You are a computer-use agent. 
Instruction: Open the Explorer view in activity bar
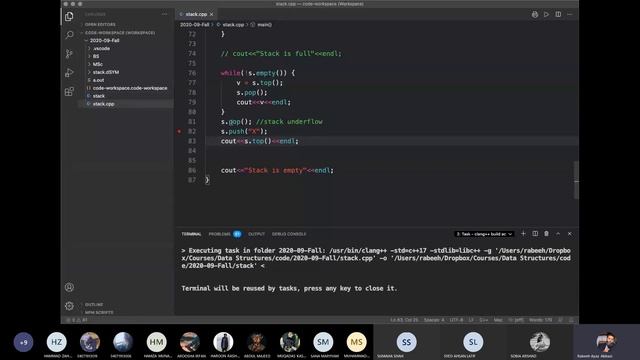[x=69, y=16]
